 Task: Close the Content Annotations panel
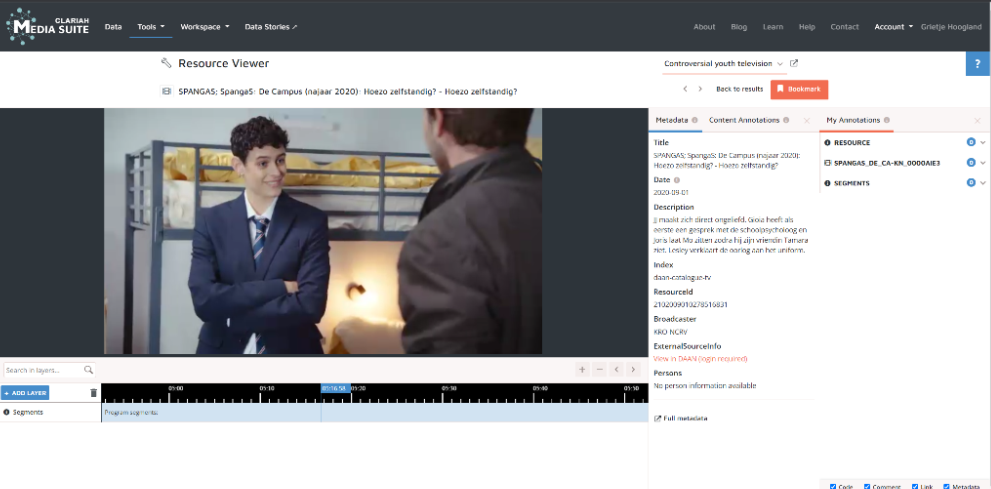pos(807,120)
